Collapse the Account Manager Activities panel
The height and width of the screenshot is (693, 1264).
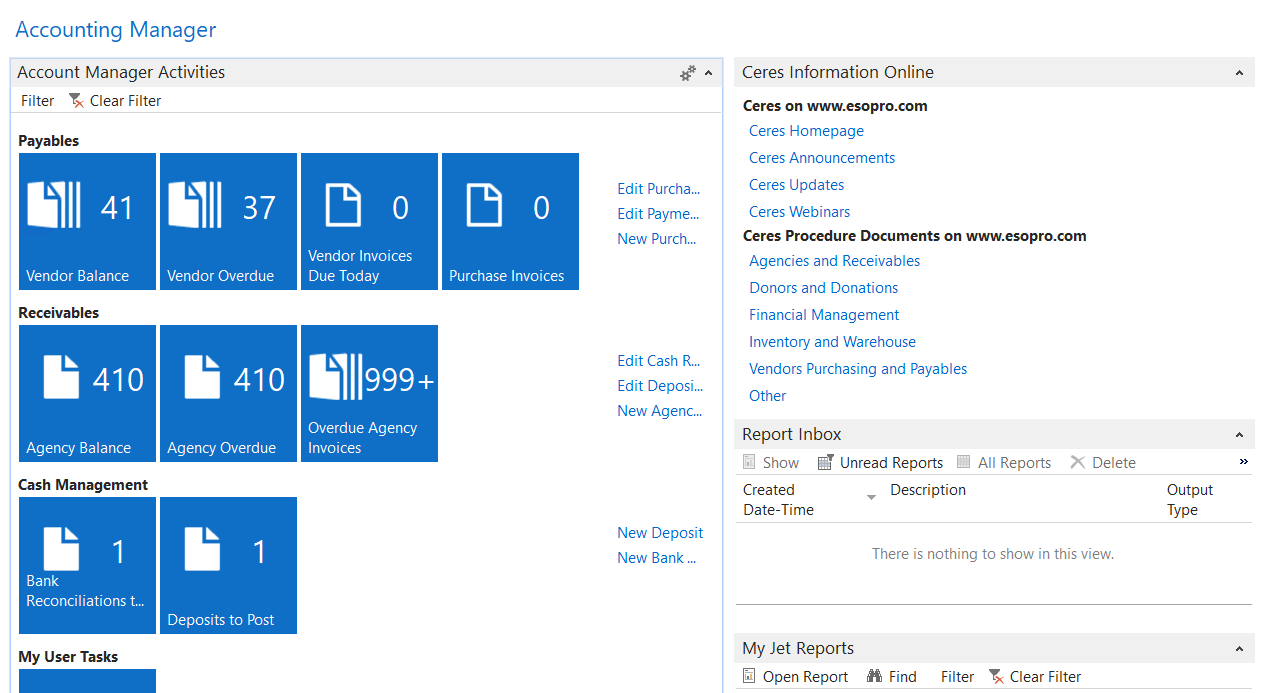click(x=709, y=73)
